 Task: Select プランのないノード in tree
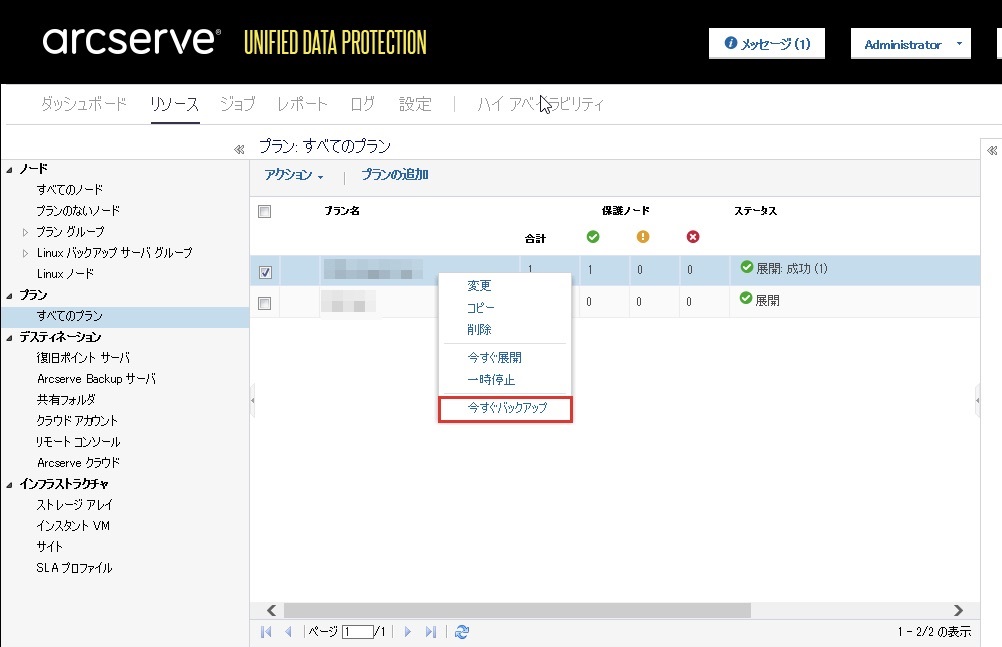tap(78, 211)
